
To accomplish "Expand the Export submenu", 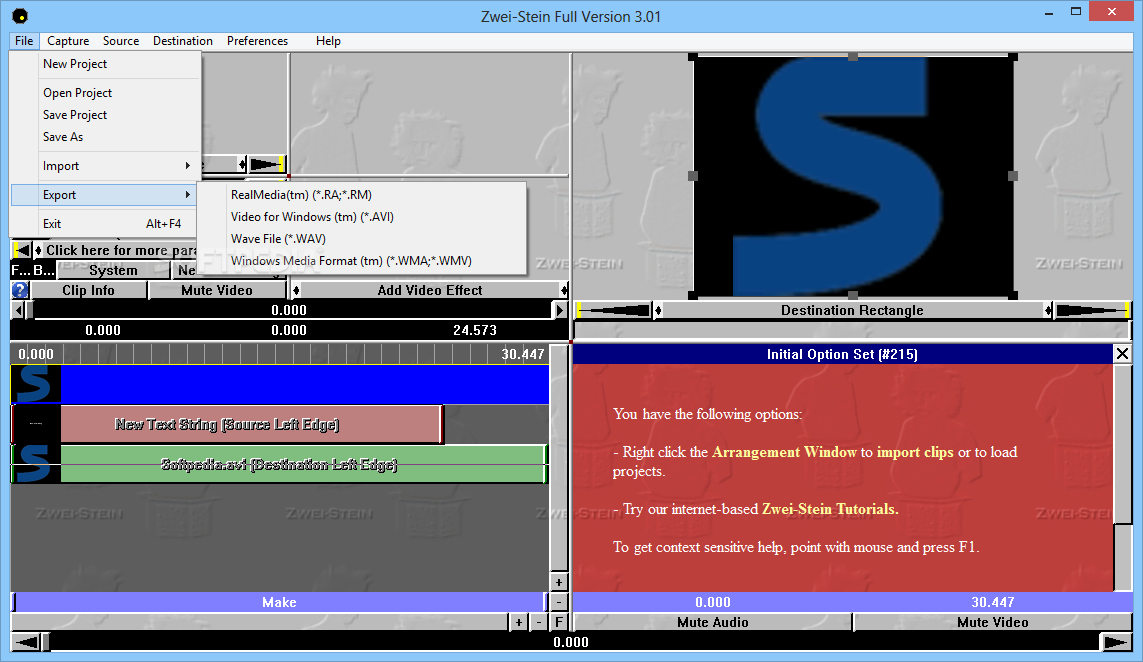I will tap(105, 195).
